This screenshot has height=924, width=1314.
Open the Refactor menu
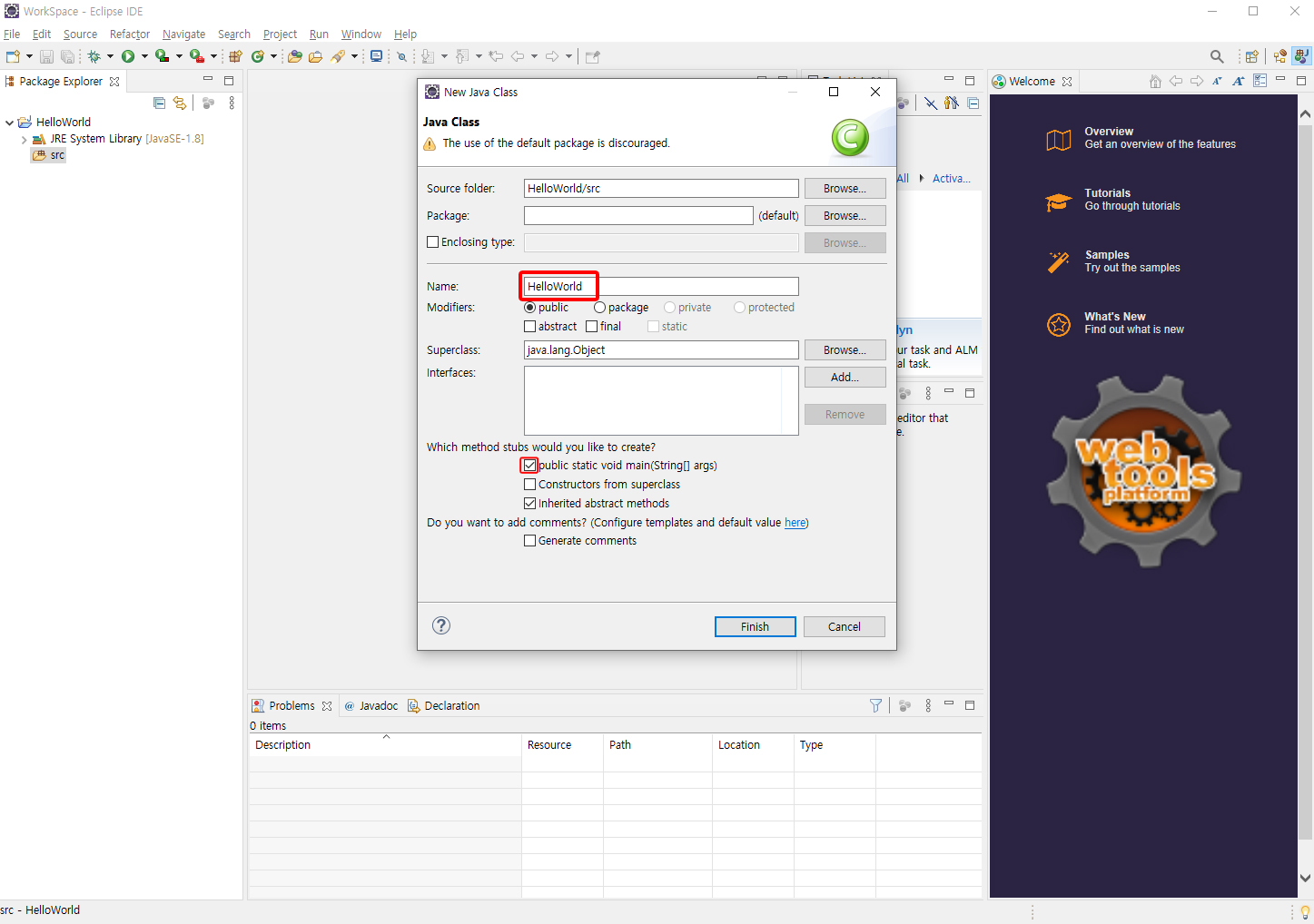(x=130, y=34)
